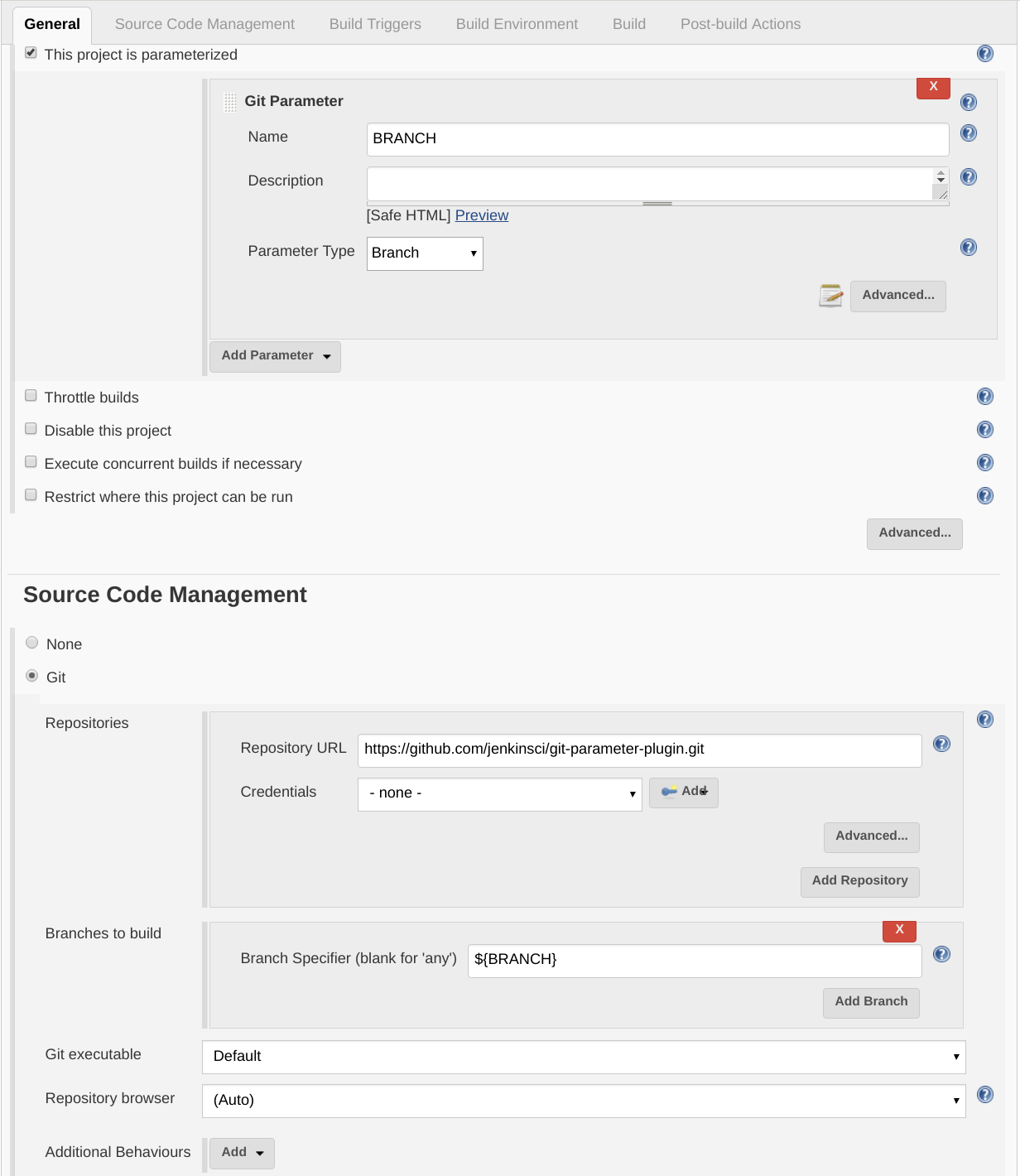Expand the Additional Behaviours Add menu
Screen dimensions: 1020x1176
[242, 1153]
